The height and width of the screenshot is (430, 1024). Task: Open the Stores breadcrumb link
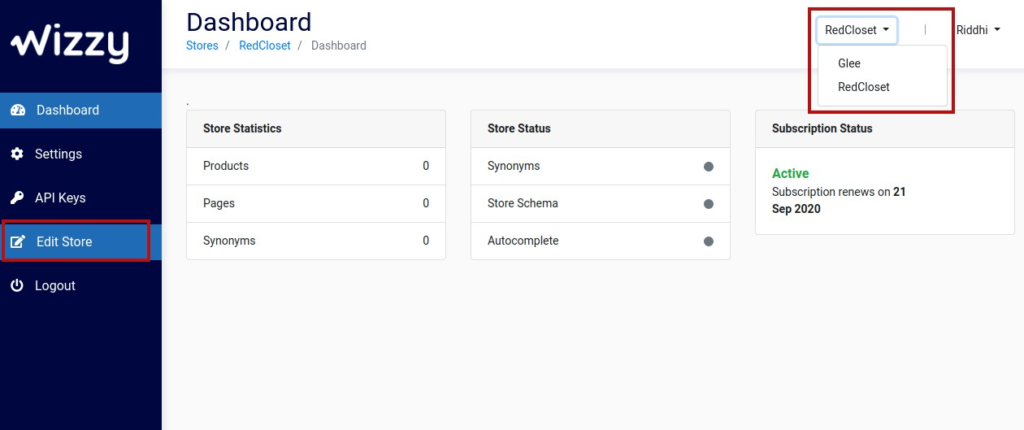(202, 46)
